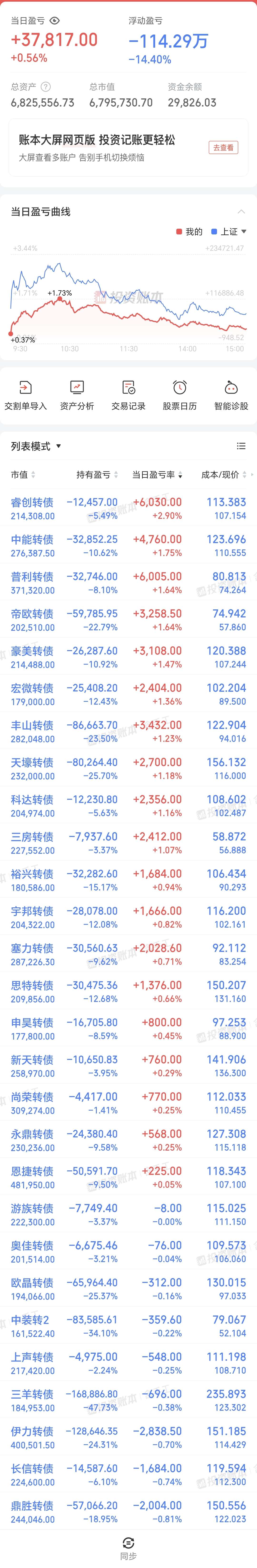Tap the question mark next to 总资产
The width and height of the screenshot is (257, 1568).
pyautogui.click(x=45, y=87)
